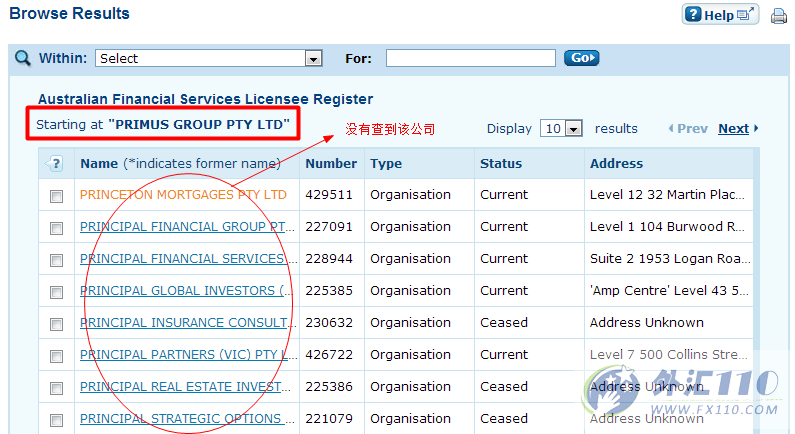Click number 225385 cell
The height and width of the screenshot is (434, 795).
click(x=329, y=291)
